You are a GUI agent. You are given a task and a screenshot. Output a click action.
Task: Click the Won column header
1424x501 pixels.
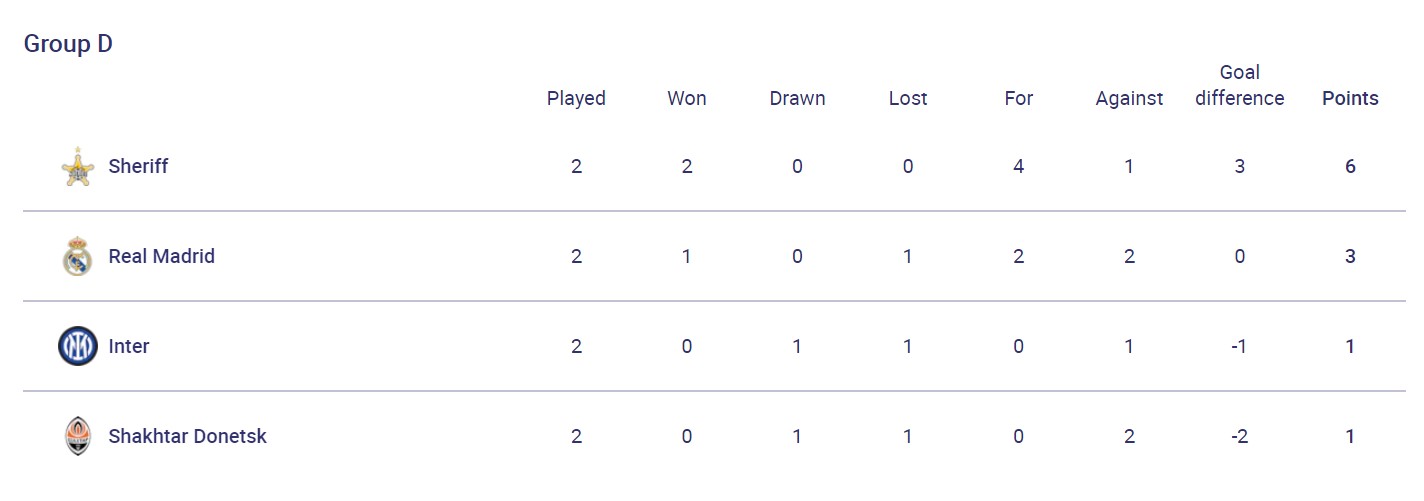click(x=687, y=98)
